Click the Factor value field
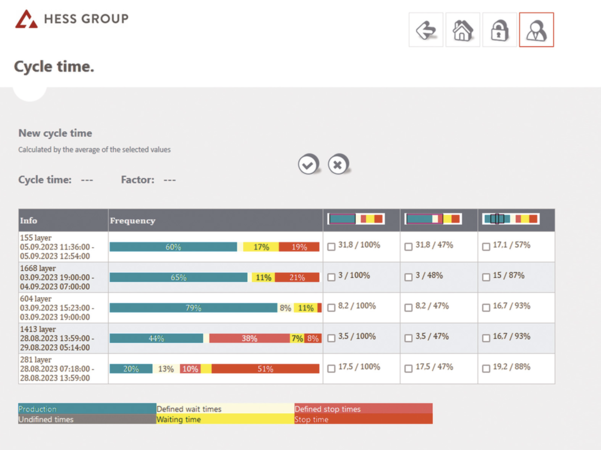The image size is (601, 450). (169, 180)
